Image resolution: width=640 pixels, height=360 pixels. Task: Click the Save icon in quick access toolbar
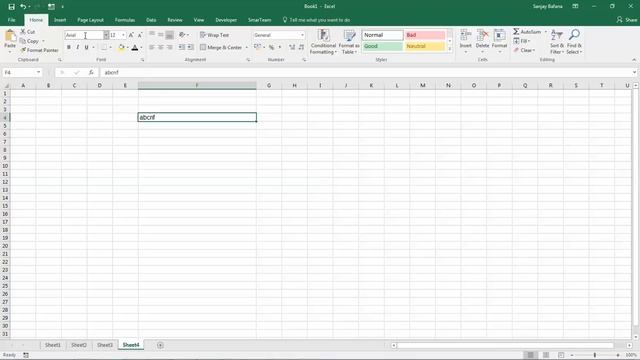11,7
